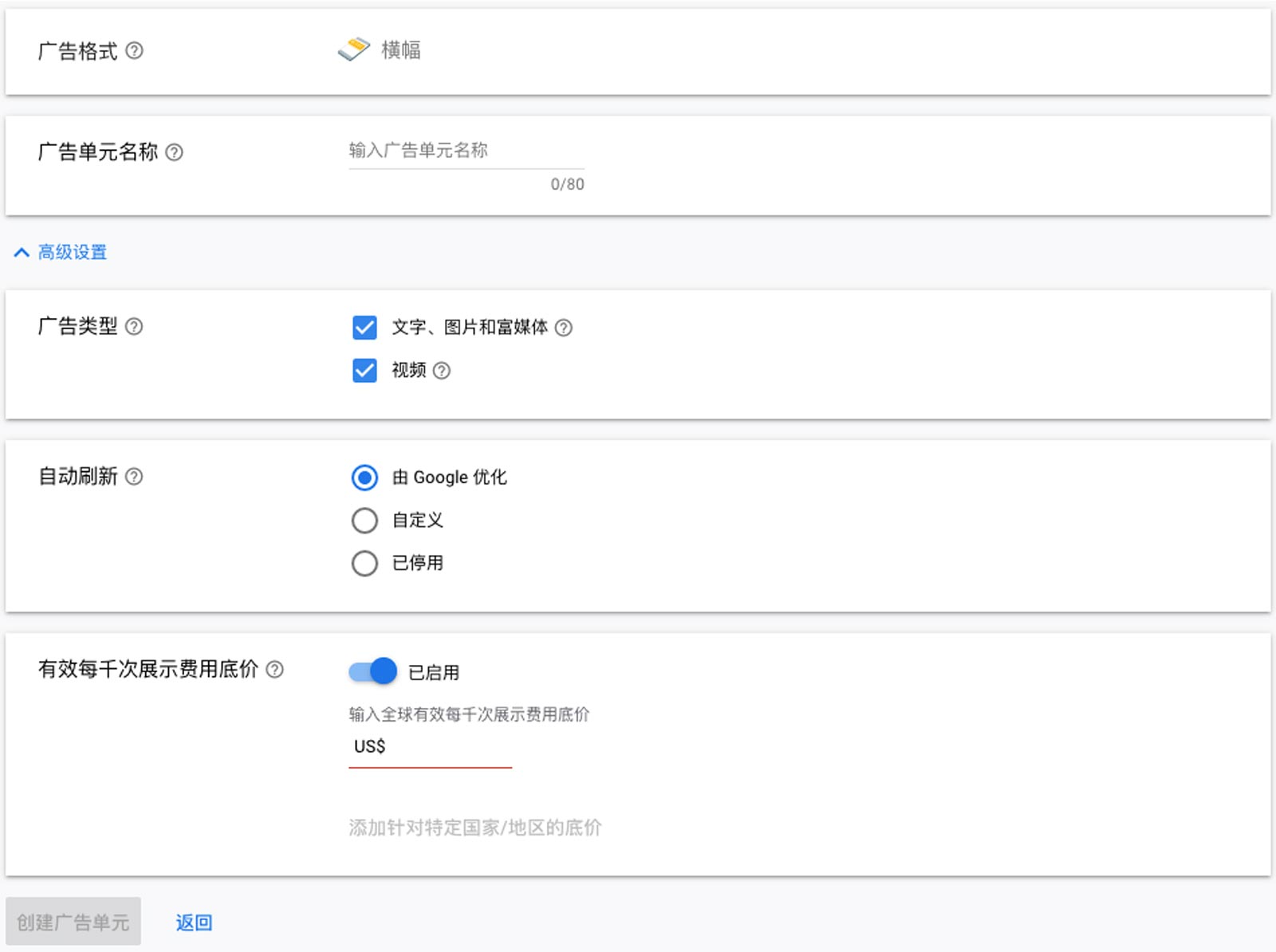Open help for 广告类型
Screen dimensions: 1276x952
coord(134,326)
